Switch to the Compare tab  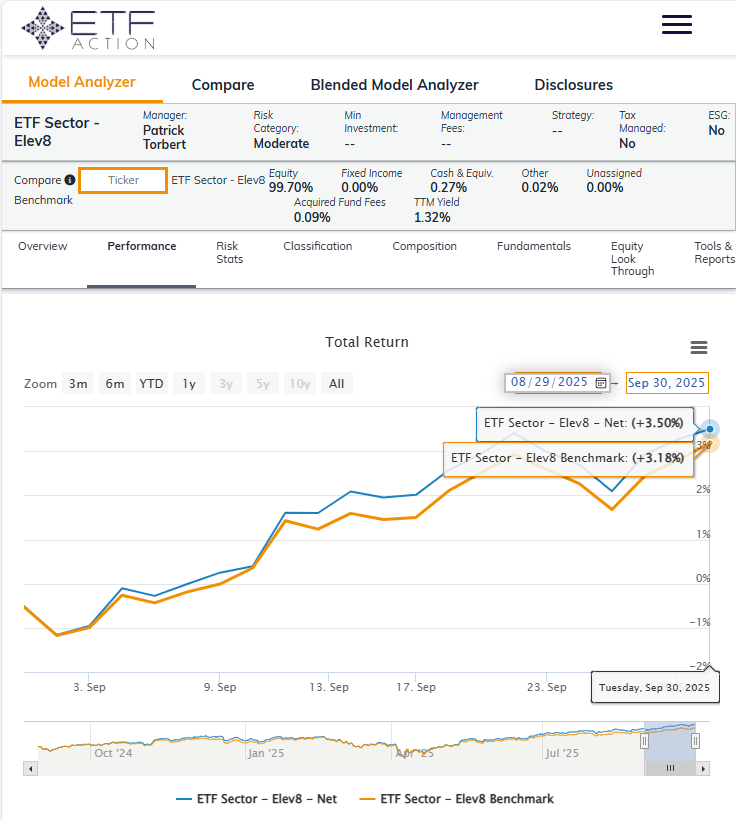[x=223, y=85]
